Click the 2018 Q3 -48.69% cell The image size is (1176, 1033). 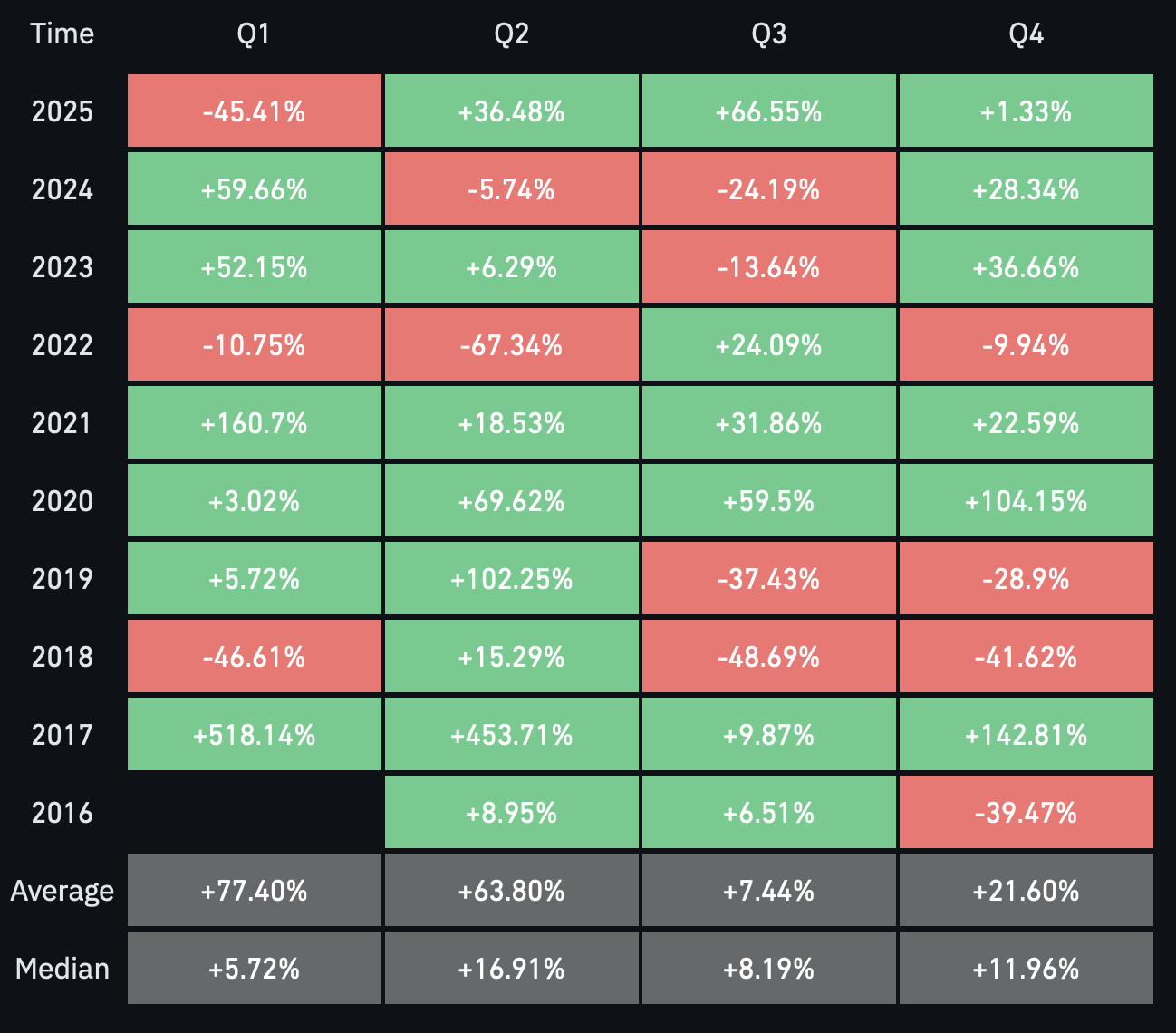tap(768, 657)
